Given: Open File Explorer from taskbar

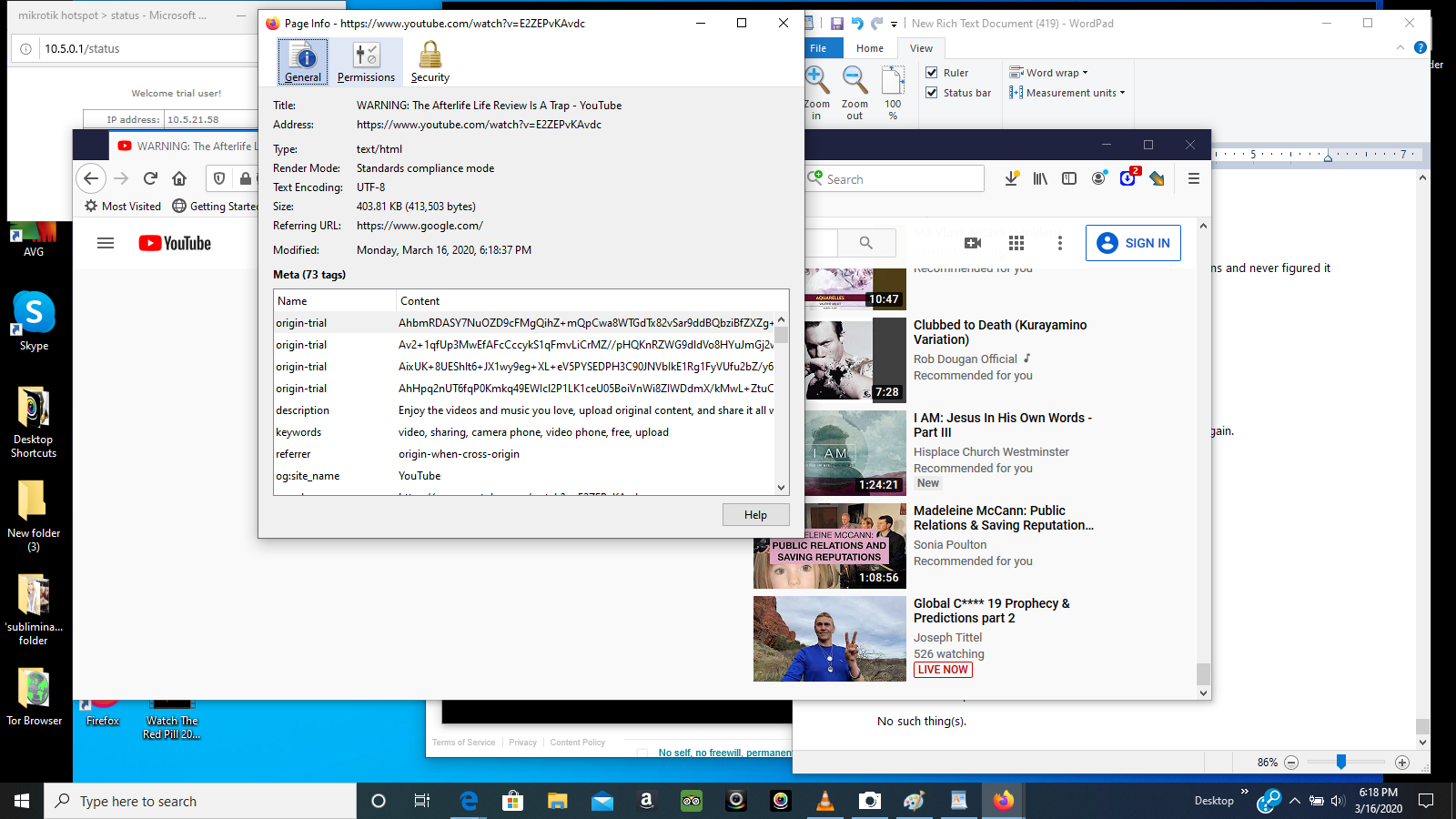Looking at the screenshot, I should click(557, 801).
